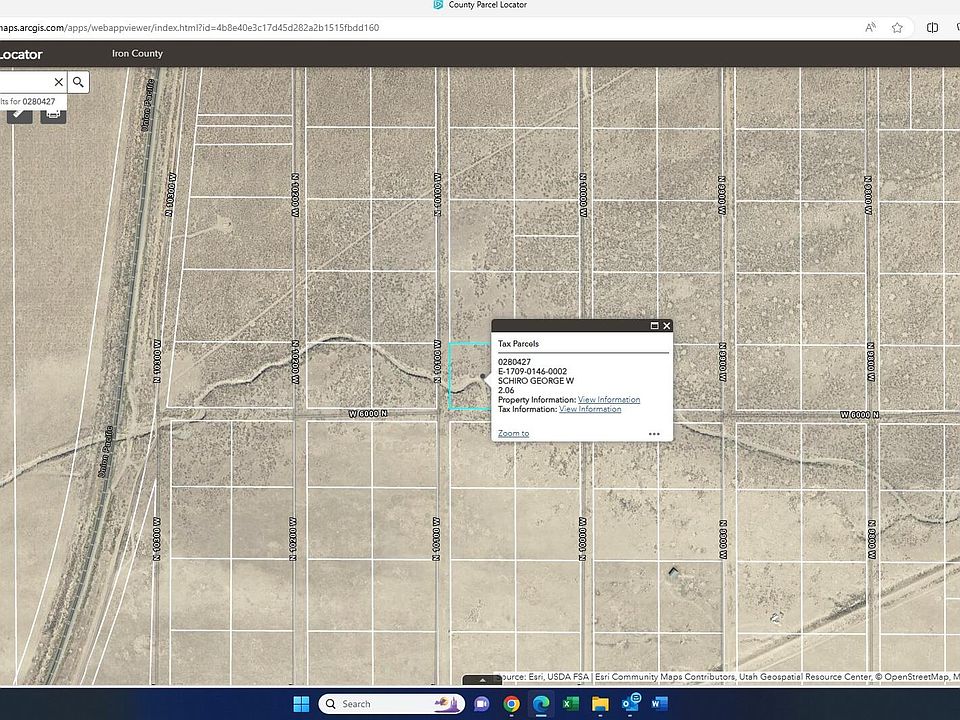Maximize the Tax Parcels popup
Image resolution: width=960 pixels, height=720 pixels.
(x=654, y=326)
